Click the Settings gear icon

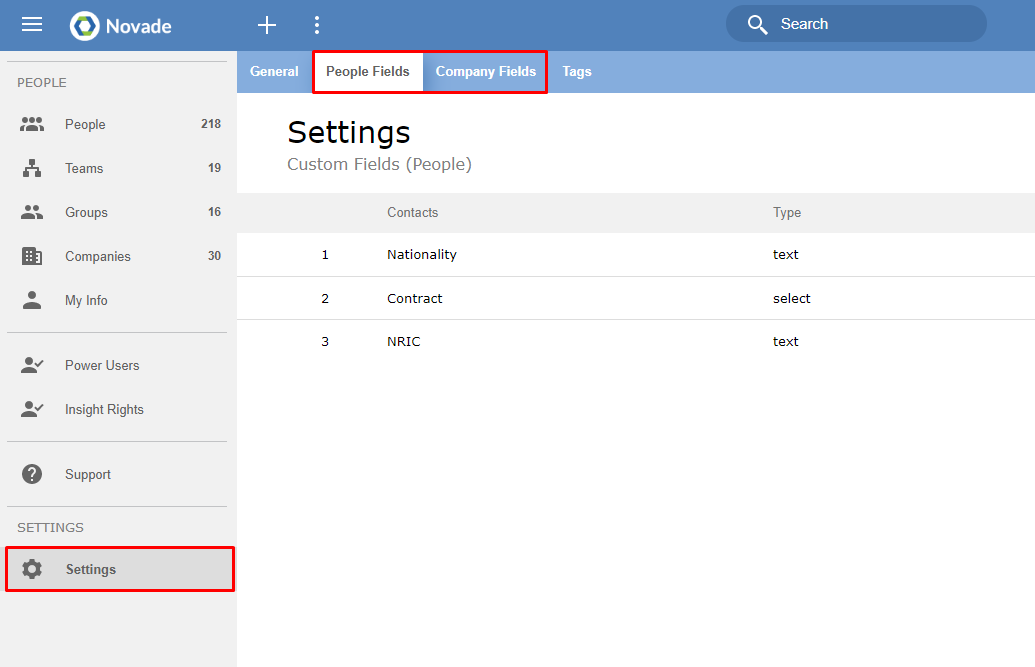coord(32,569)
